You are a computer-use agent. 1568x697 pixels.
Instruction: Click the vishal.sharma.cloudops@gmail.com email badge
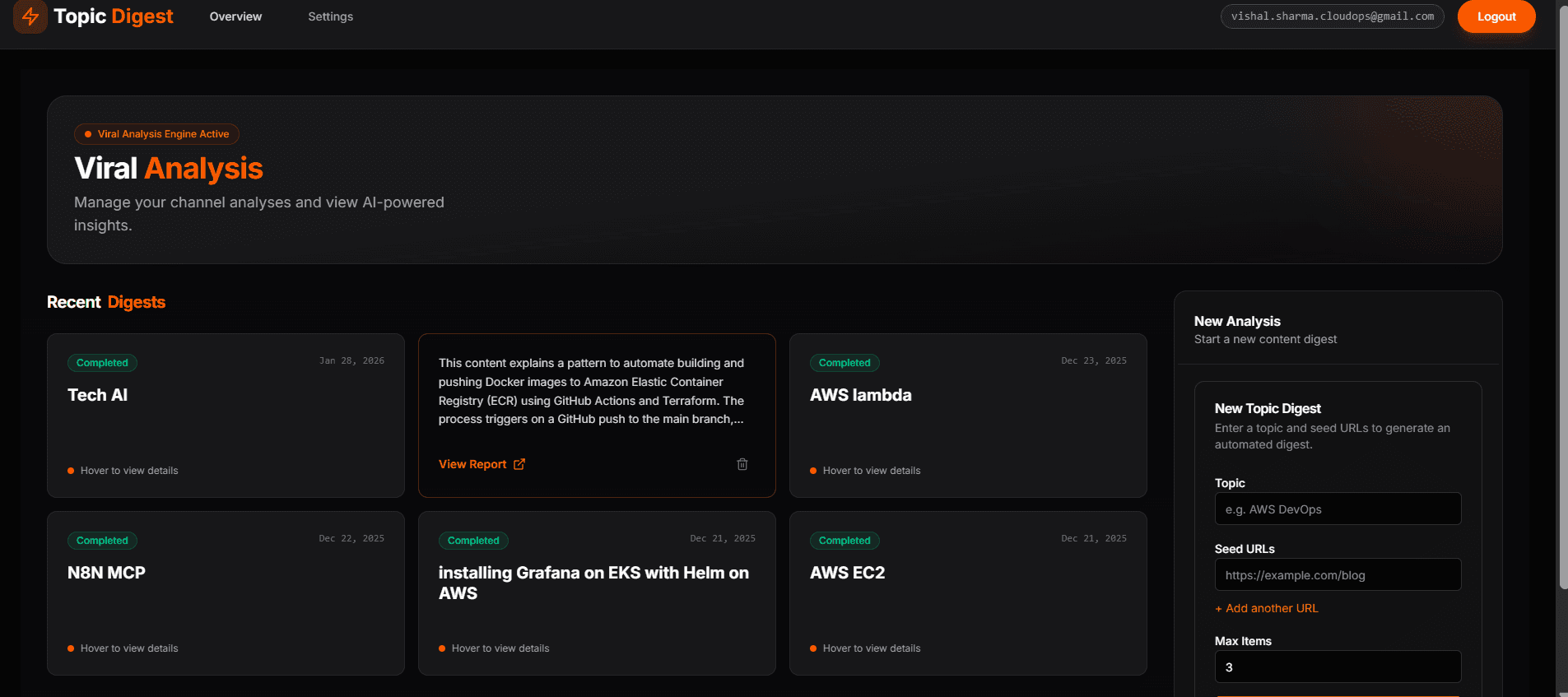tap(1332, 16)
